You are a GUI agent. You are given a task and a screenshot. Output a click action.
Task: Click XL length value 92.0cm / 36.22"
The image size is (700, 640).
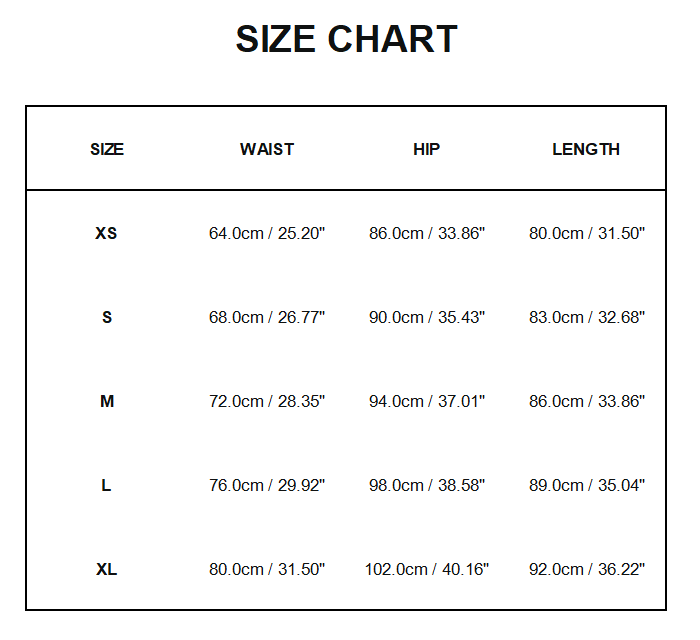pos(587,569)
